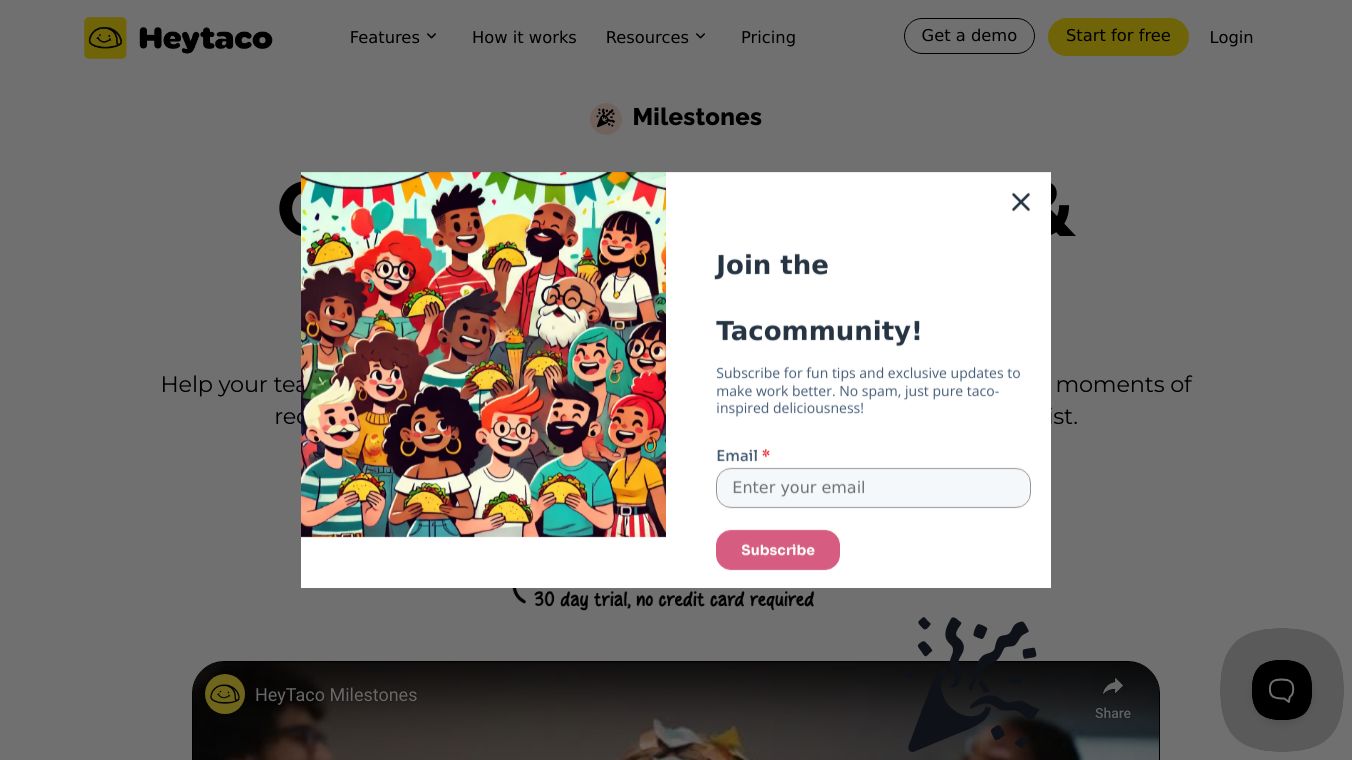Screen dimensions: 1352x760
Task: Click the Share arrow on the video
Action: 1112,687
